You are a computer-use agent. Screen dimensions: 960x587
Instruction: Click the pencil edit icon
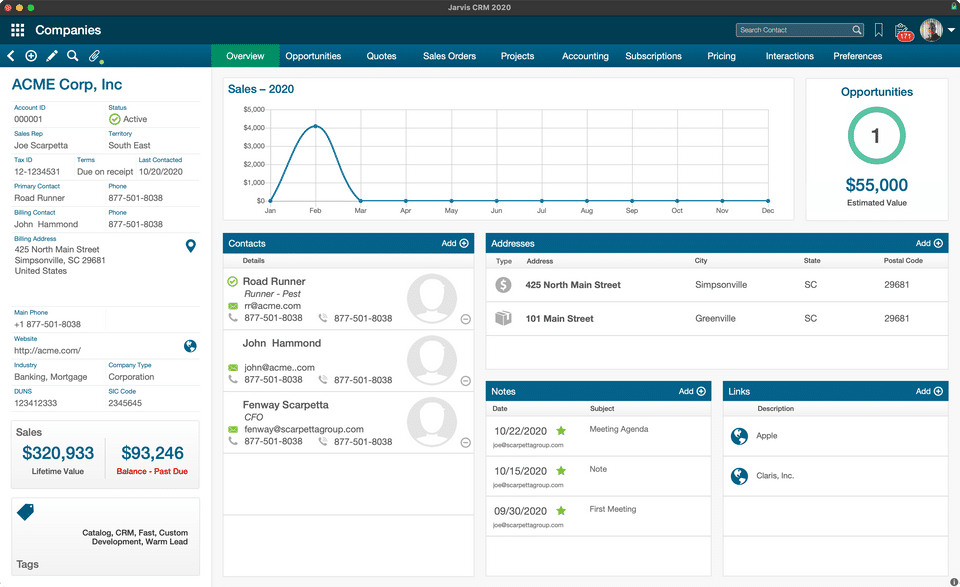[x=52, y=56]
